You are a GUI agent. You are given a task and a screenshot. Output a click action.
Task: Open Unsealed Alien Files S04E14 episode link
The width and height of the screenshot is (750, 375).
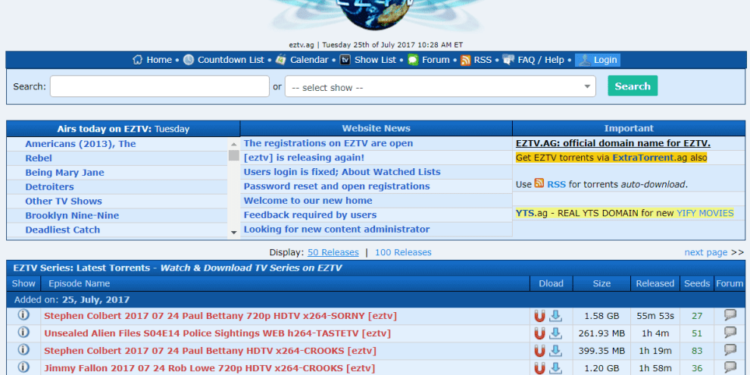[217, 333]
